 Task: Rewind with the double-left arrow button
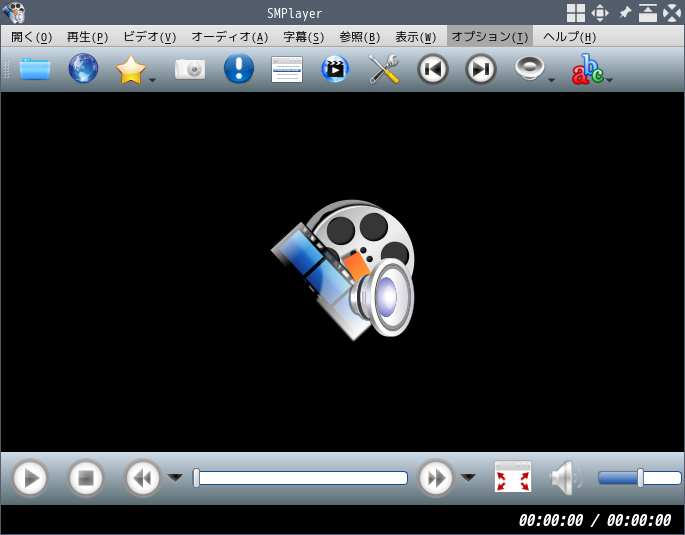(x=142, y=478)
